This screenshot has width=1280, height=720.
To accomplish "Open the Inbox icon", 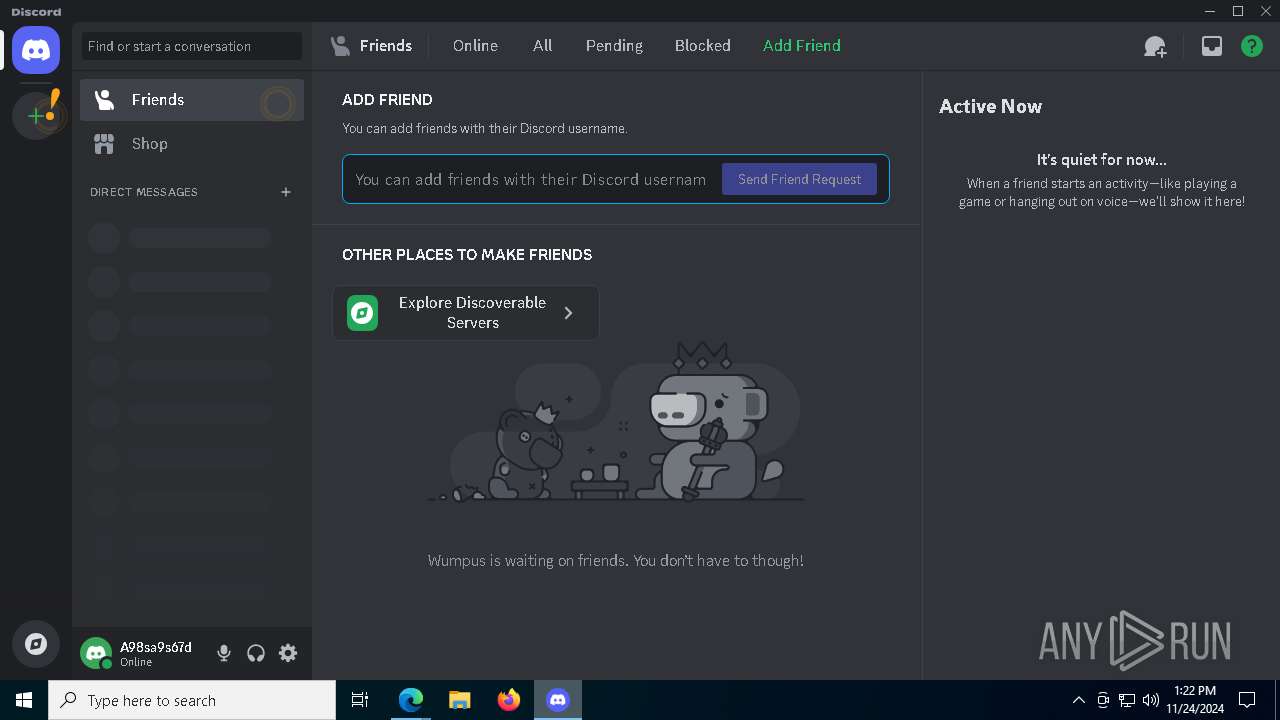I will coord(1212,46).
